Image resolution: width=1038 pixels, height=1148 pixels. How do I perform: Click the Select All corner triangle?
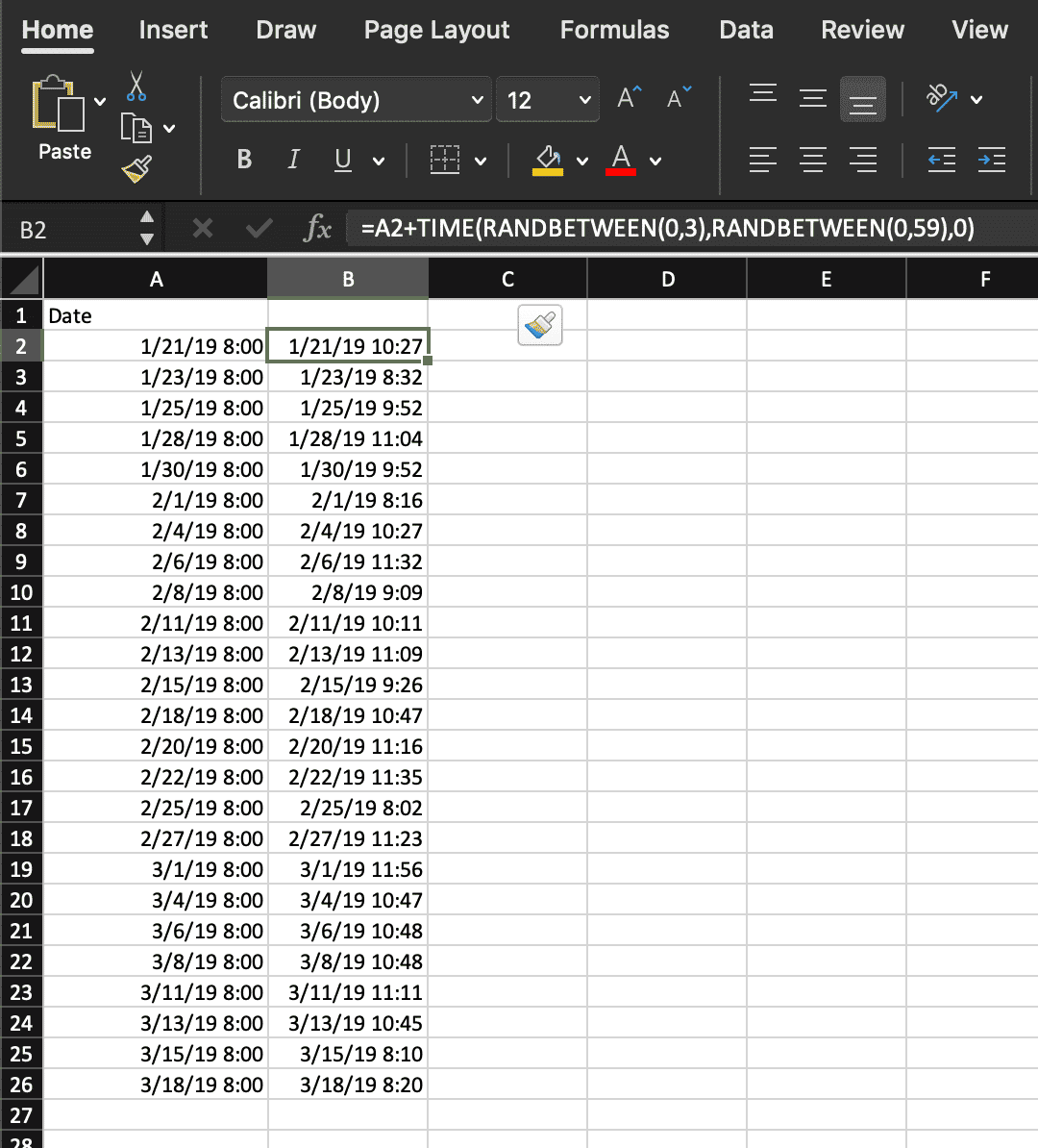[x=22, y=280]
